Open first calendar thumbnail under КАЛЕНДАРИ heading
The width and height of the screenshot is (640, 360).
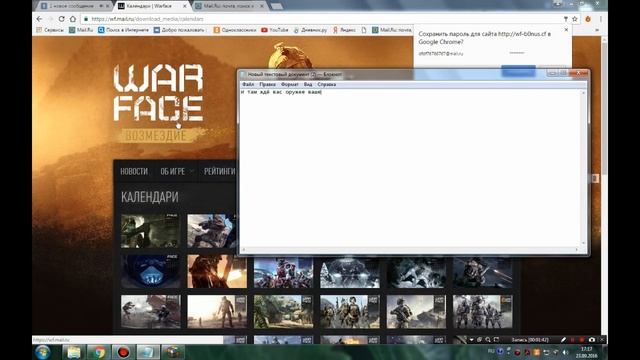pyautogui.click(x=150, y=231)
